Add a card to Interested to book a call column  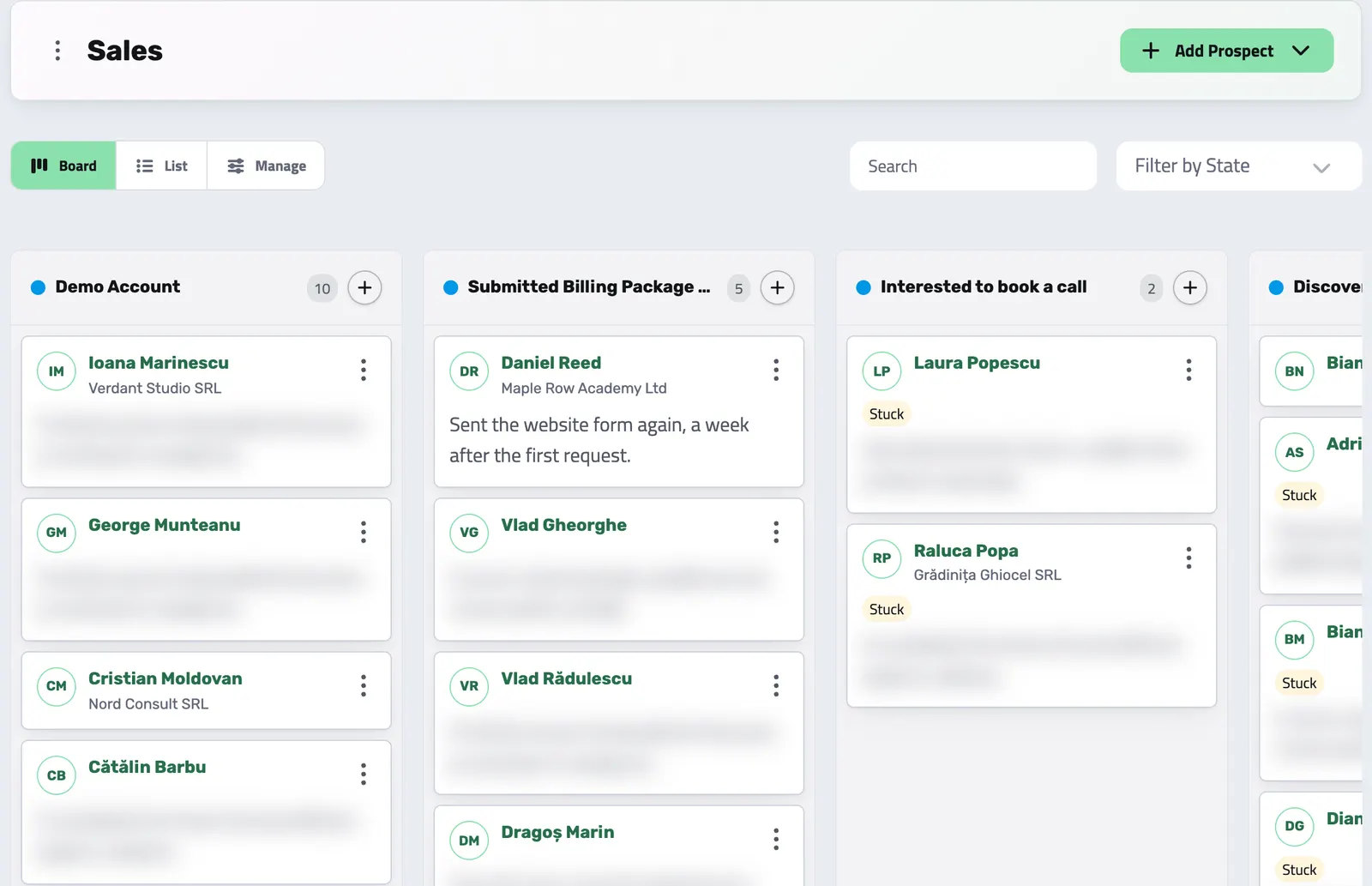point(1189,288)
